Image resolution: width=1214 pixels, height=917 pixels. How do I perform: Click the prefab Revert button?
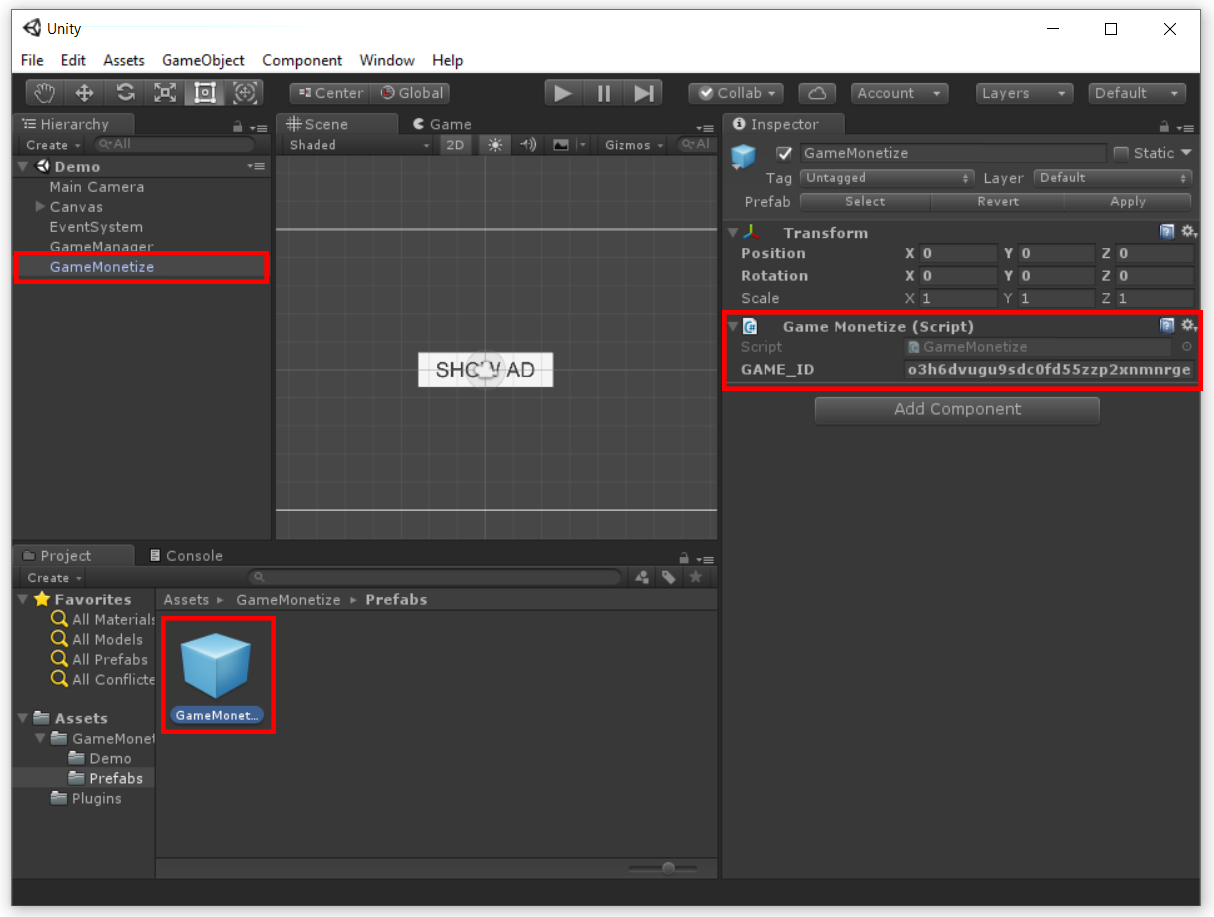[998, 201]
